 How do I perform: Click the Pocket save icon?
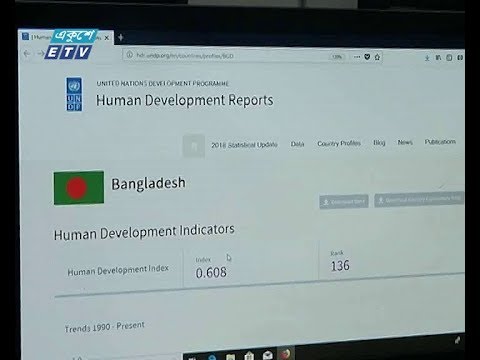click(367, 57)
